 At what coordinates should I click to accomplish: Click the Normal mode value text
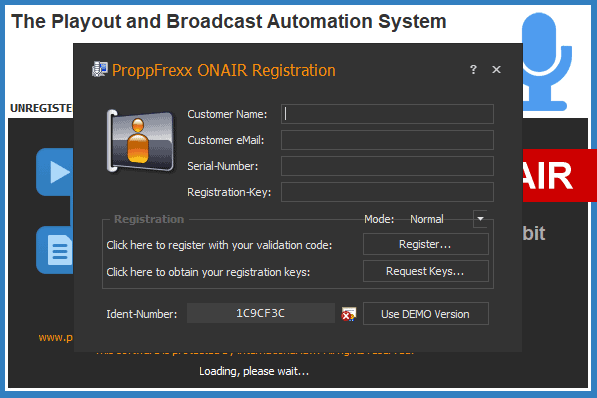(427, 219)
